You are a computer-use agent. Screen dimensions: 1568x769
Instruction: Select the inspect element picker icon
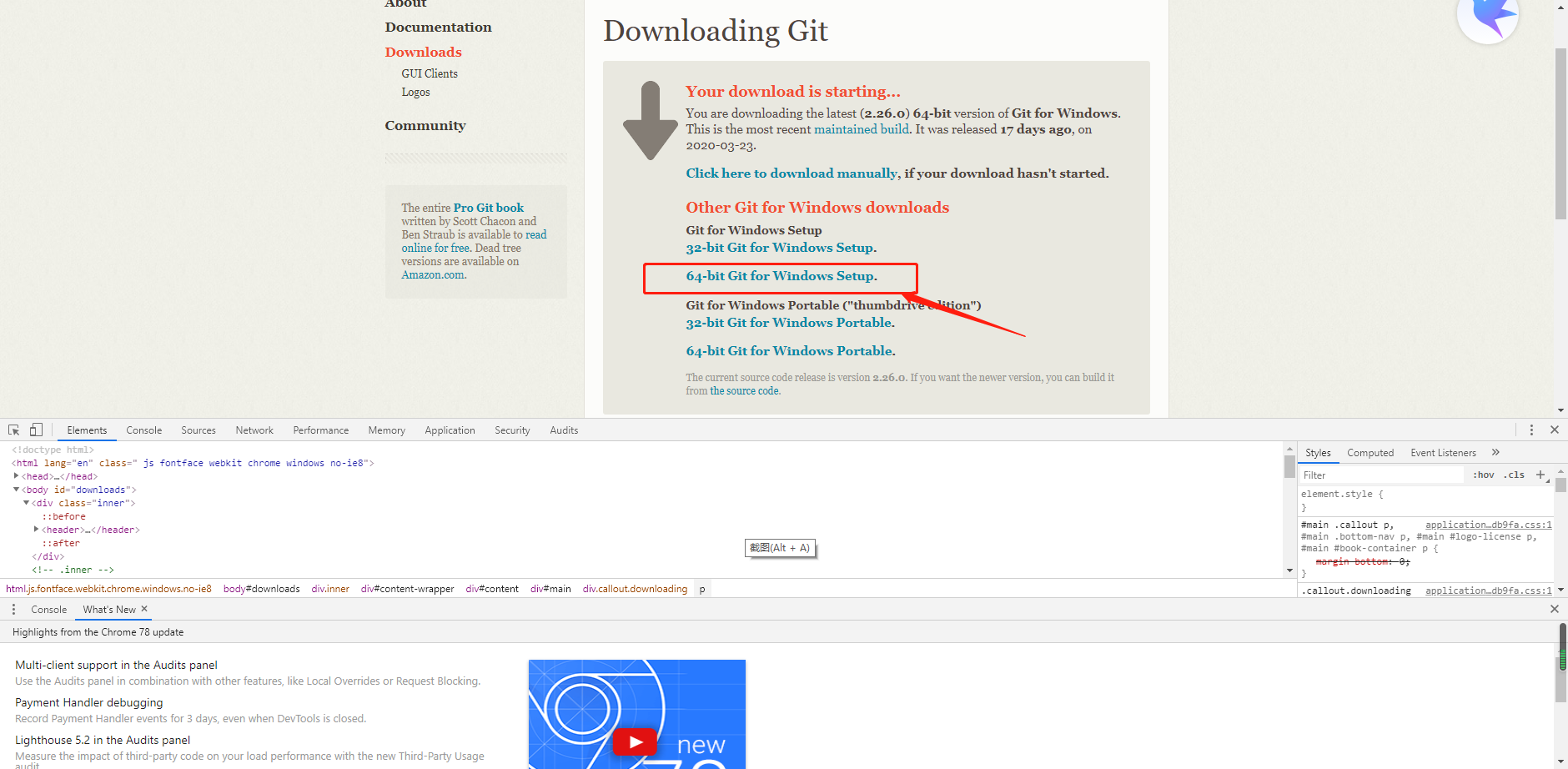coord(13,430)
